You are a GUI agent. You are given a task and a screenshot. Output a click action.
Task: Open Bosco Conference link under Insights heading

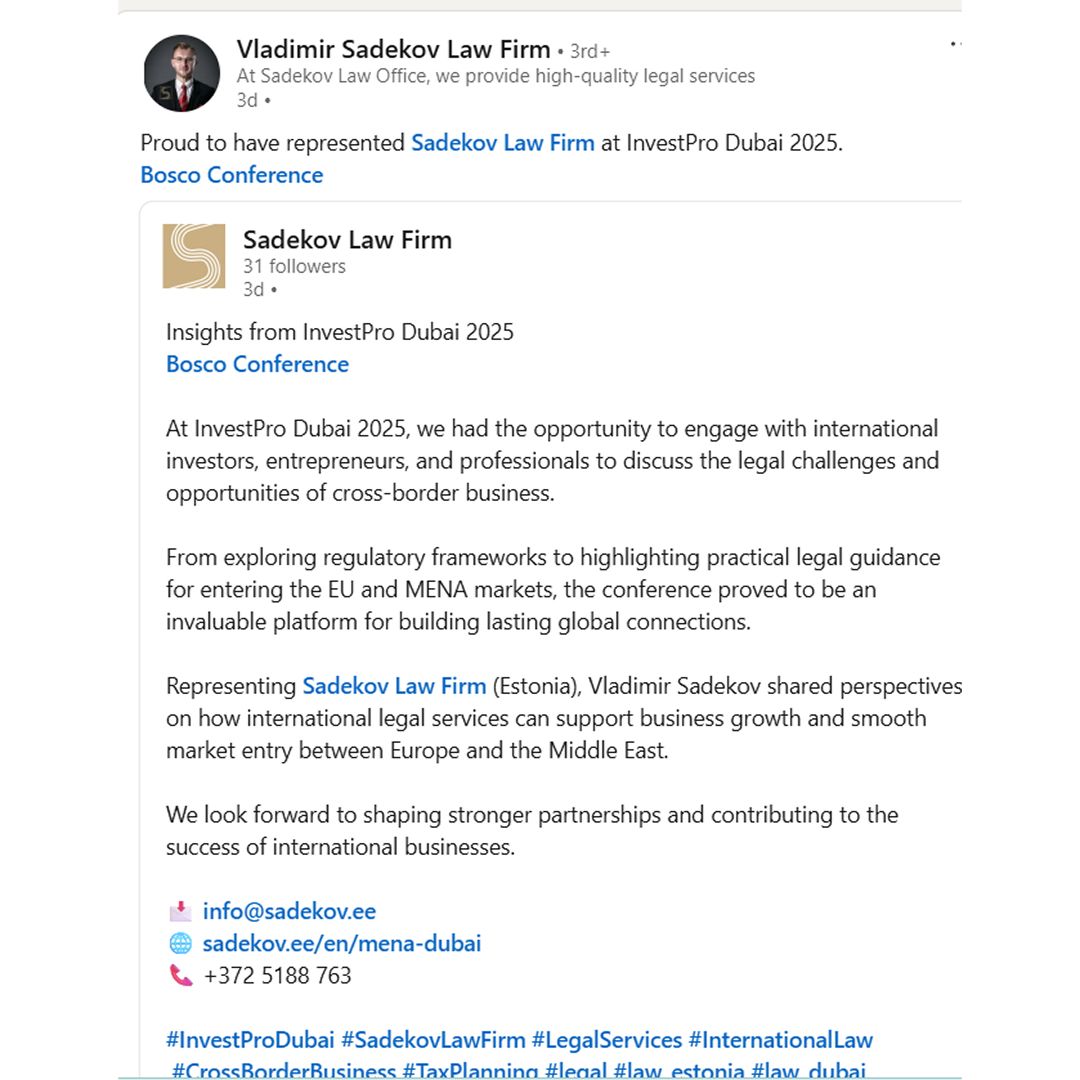click(x=257, y=364)
